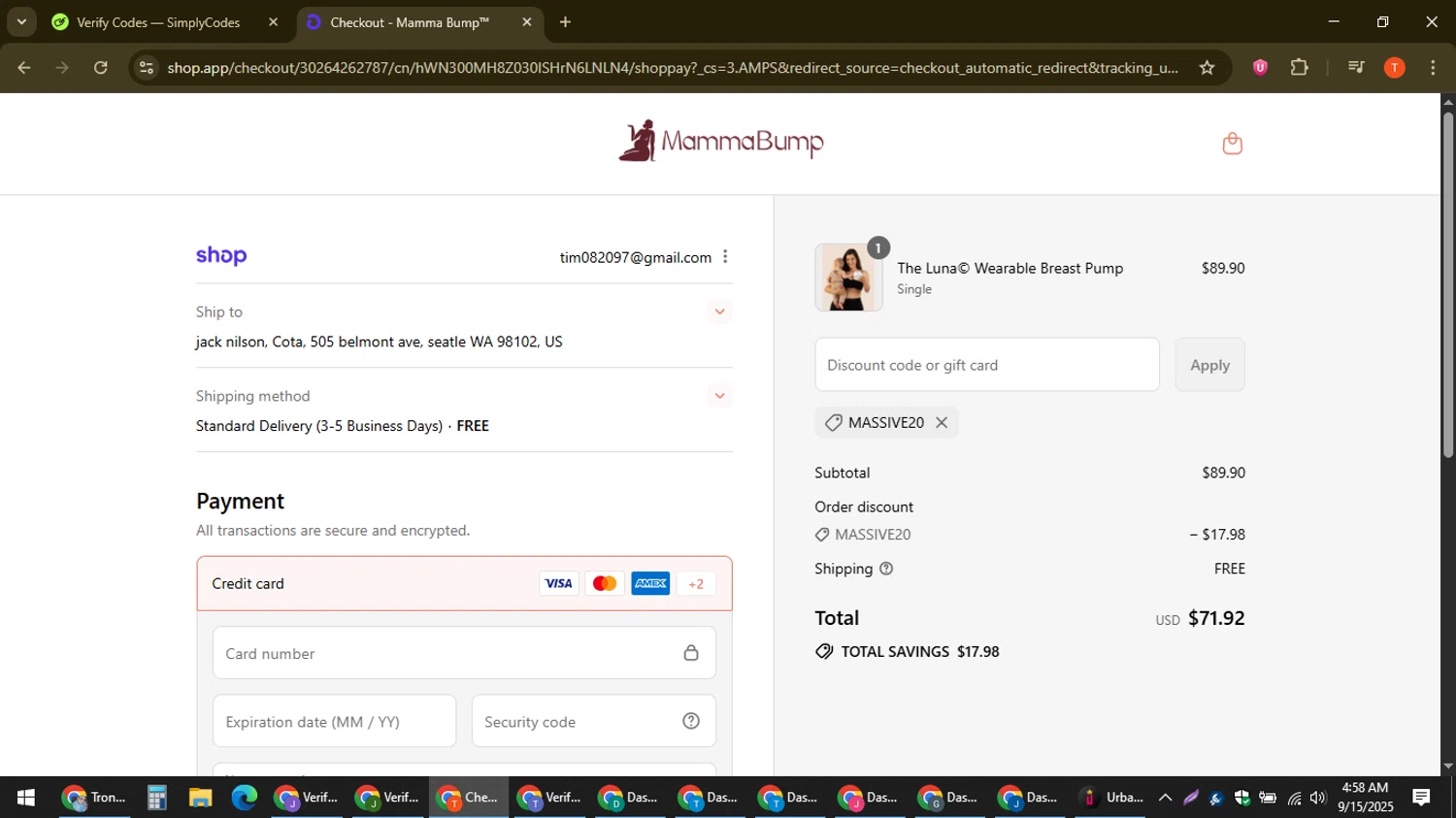
Task: Focus the Discount code or gift card field
Action: coord(987,365)
